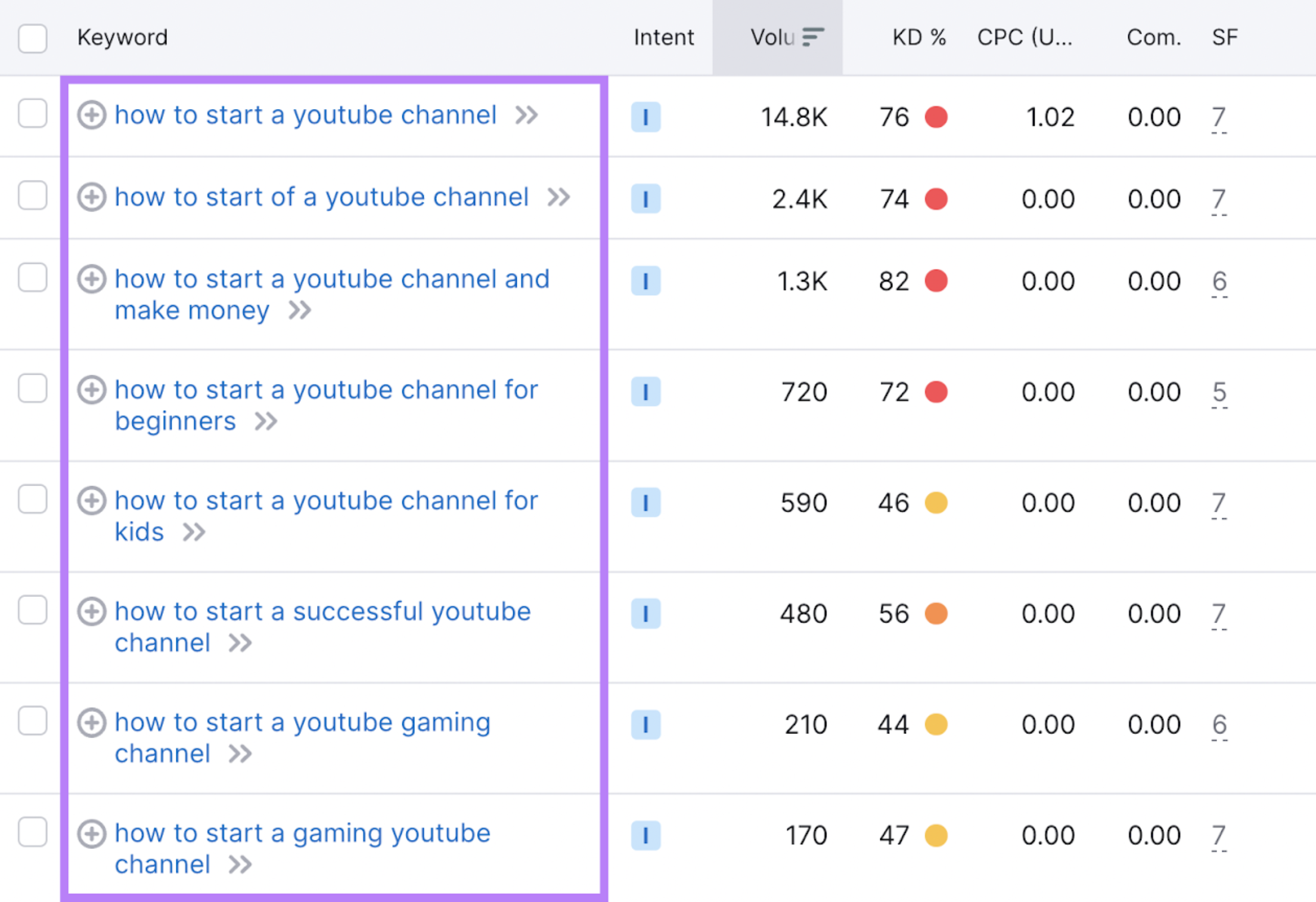Toggle the select-all checkbox in the header
The image size is (1316, 902).
[x=33, y=39]
